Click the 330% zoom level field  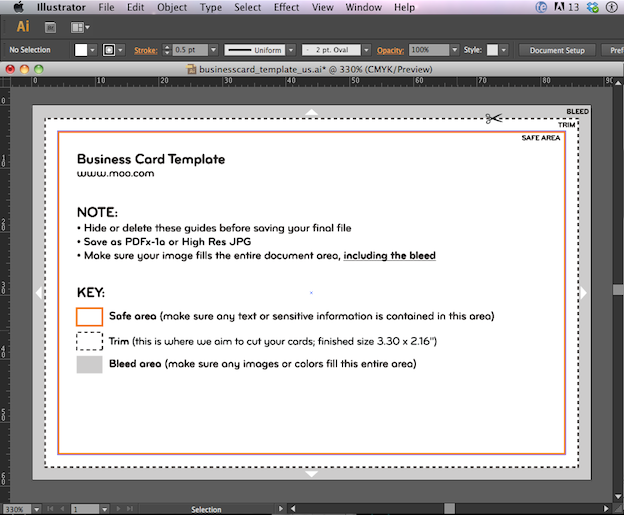[17, 509]
